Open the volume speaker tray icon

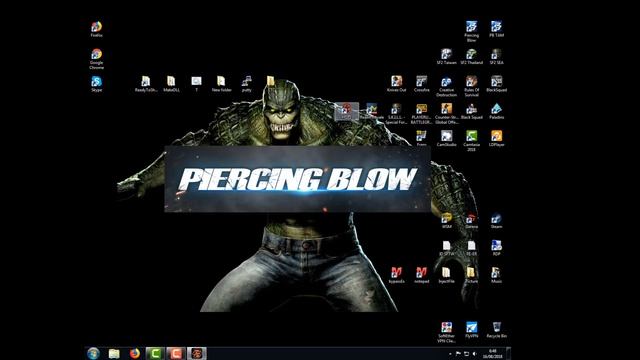coord(474,354)
